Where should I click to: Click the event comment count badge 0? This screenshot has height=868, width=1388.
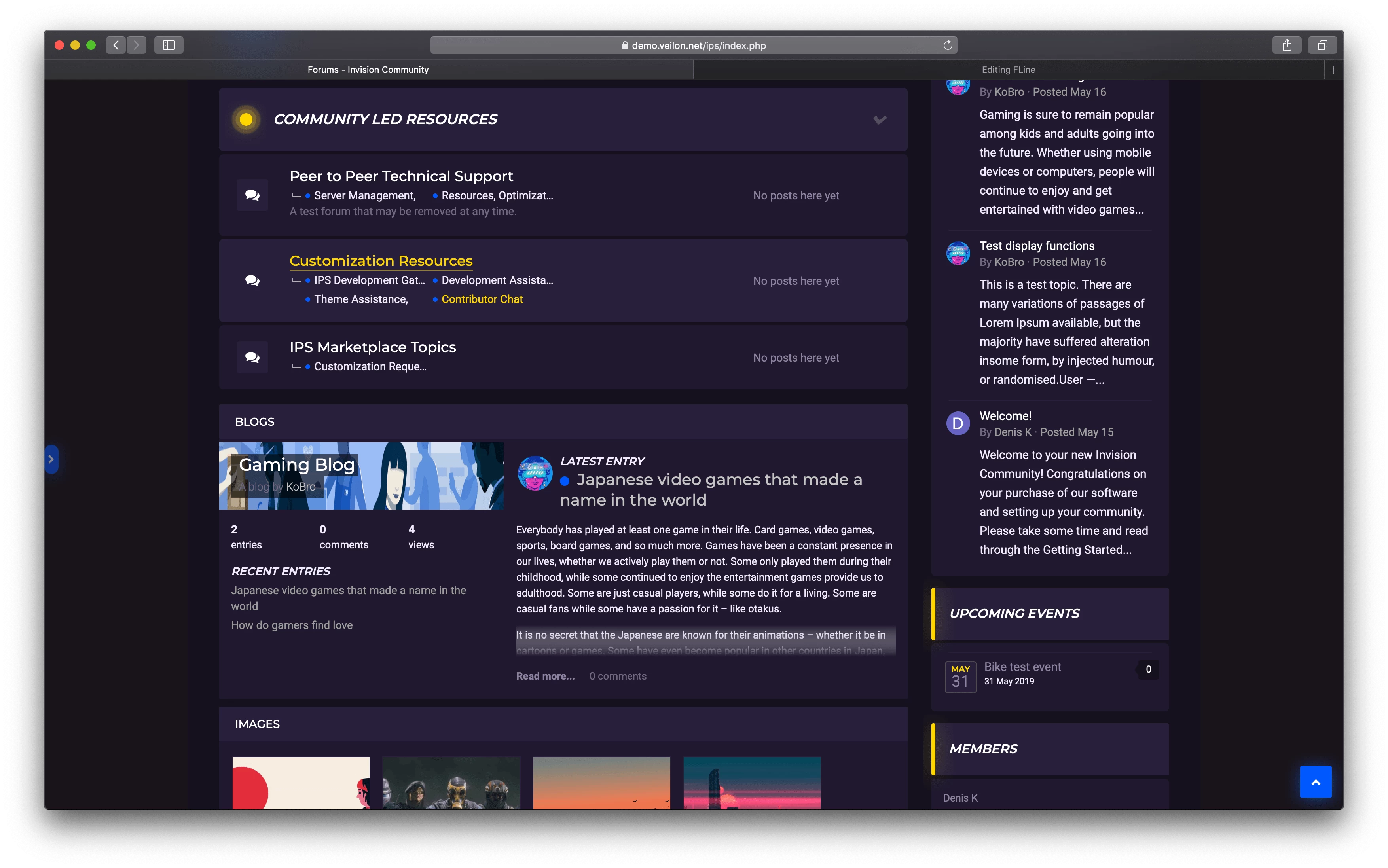coord(1148,669)
